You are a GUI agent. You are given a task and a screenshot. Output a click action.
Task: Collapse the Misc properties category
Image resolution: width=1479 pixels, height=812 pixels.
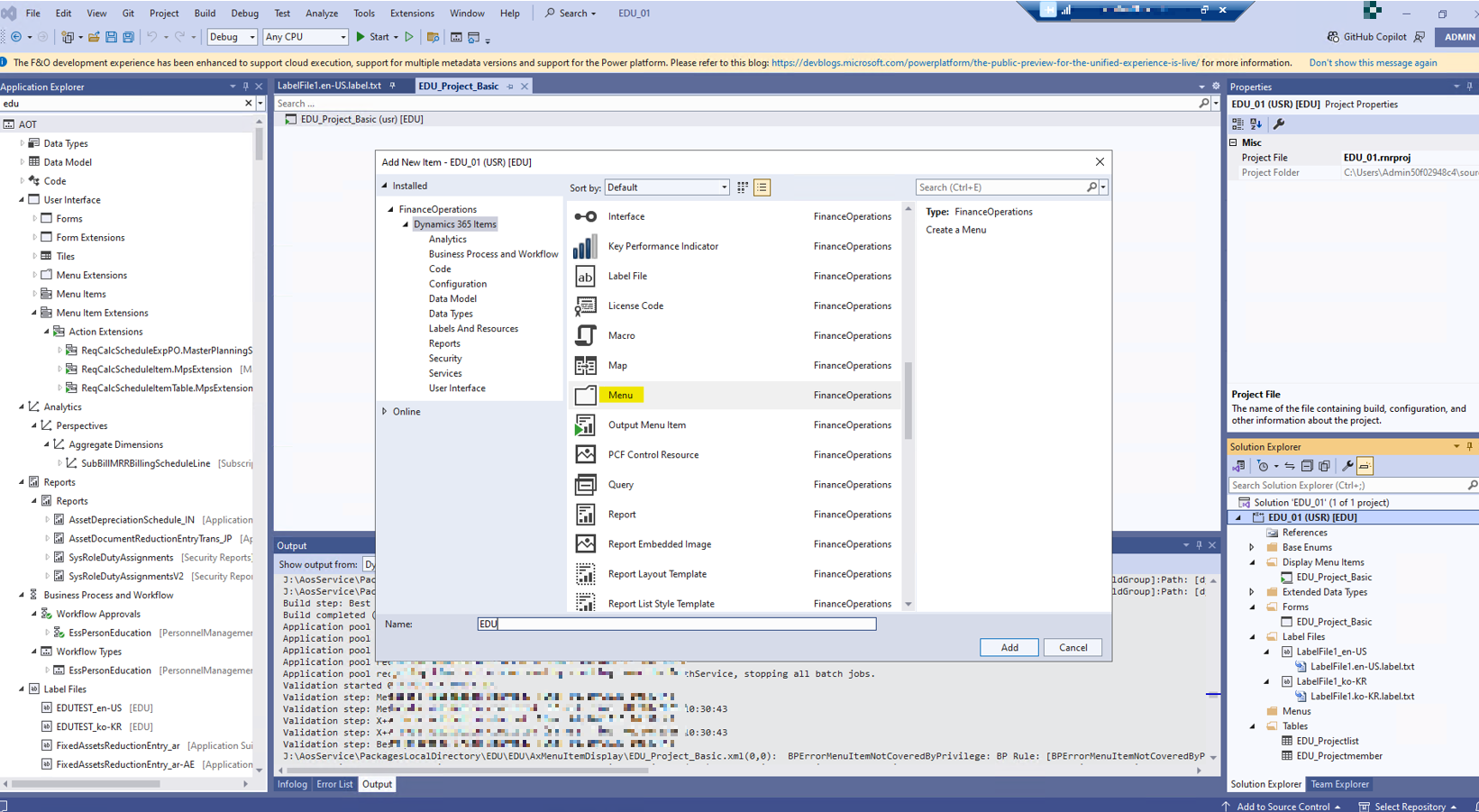[x=1234, y=142]
